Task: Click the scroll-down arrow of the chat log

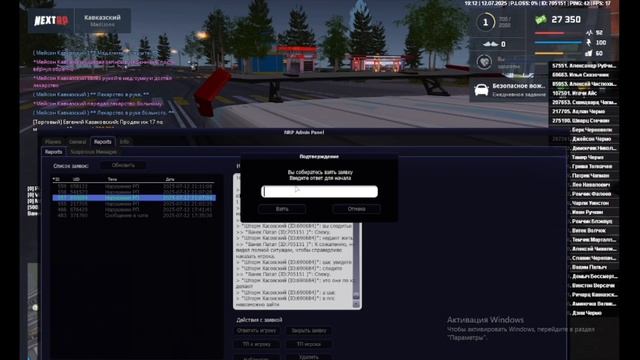Action: tap(356, 304)
